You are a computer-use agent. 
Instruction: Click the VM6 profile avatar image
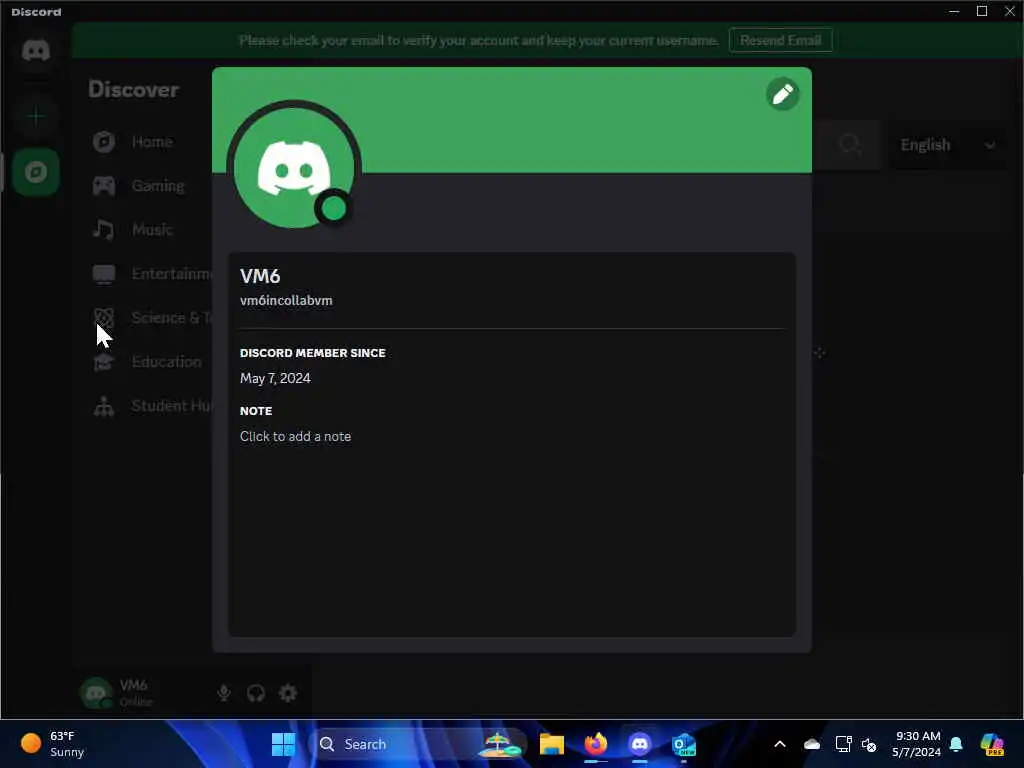(293, 168)
